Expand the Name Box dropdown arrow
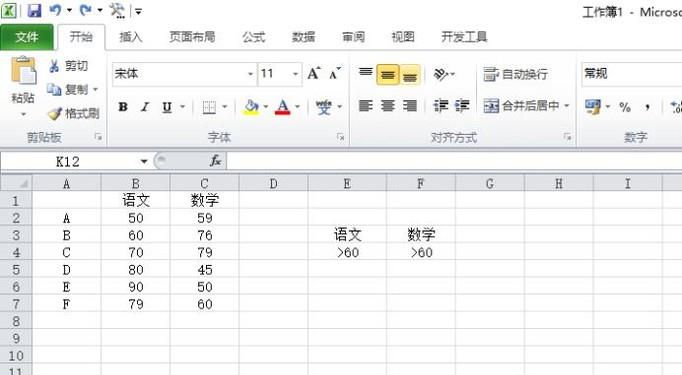The height and width of the screenshot is (375, 682). click(144, 161)
